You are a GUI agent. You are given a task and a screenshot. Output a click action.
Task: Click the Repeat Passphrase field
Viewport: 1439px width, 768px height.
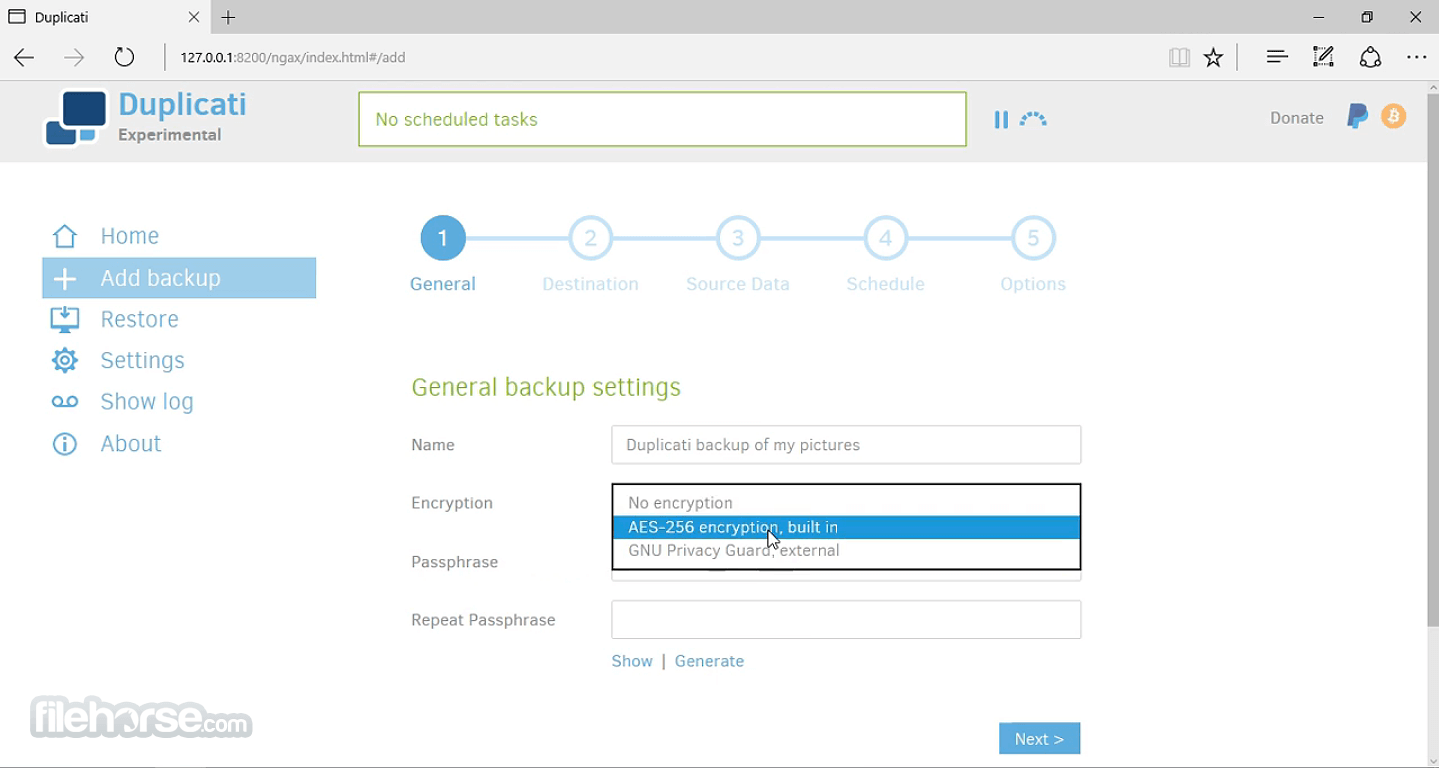846,620
